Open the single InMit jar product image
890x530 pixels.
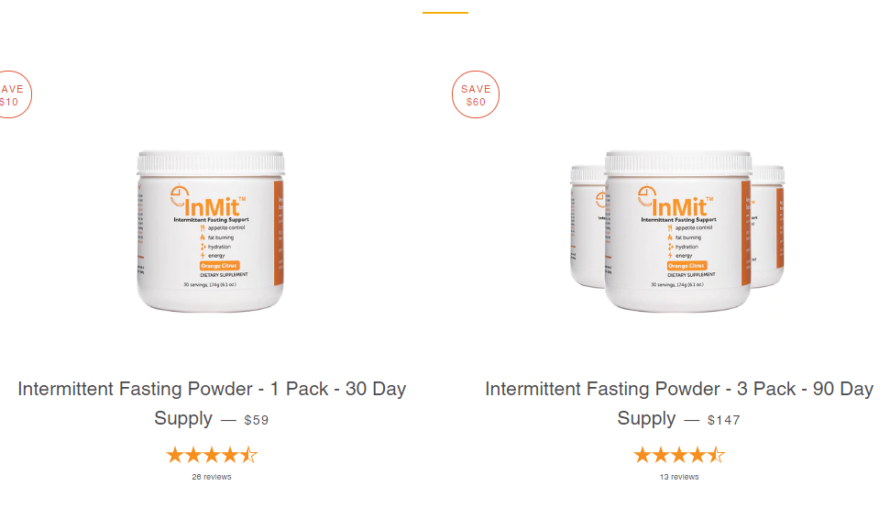pyautogui.click(x=211, y=232)
